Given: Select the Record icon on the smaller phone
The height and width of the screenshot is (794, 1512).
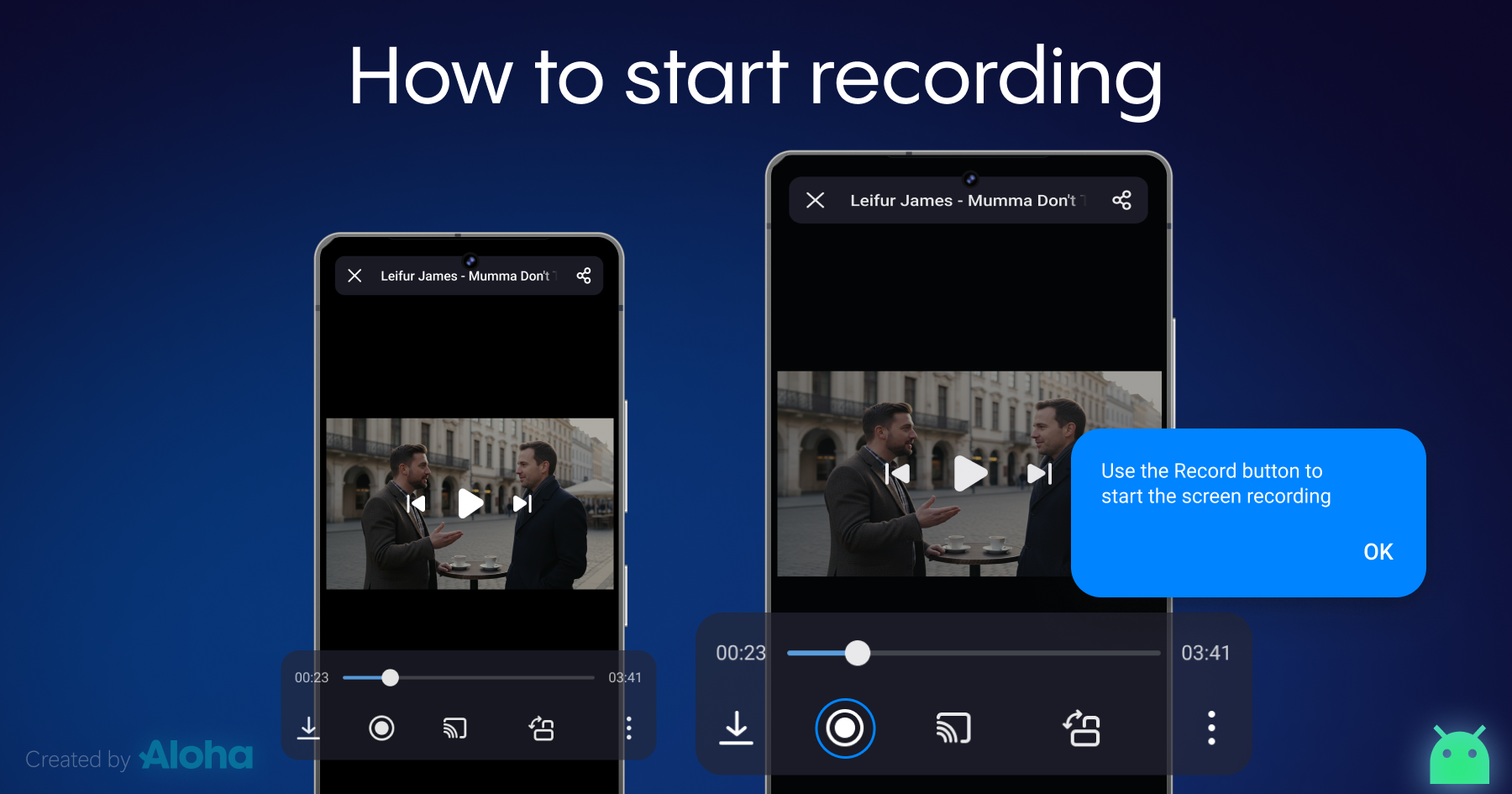Looking at the screenshot, I should click(382, 728).
